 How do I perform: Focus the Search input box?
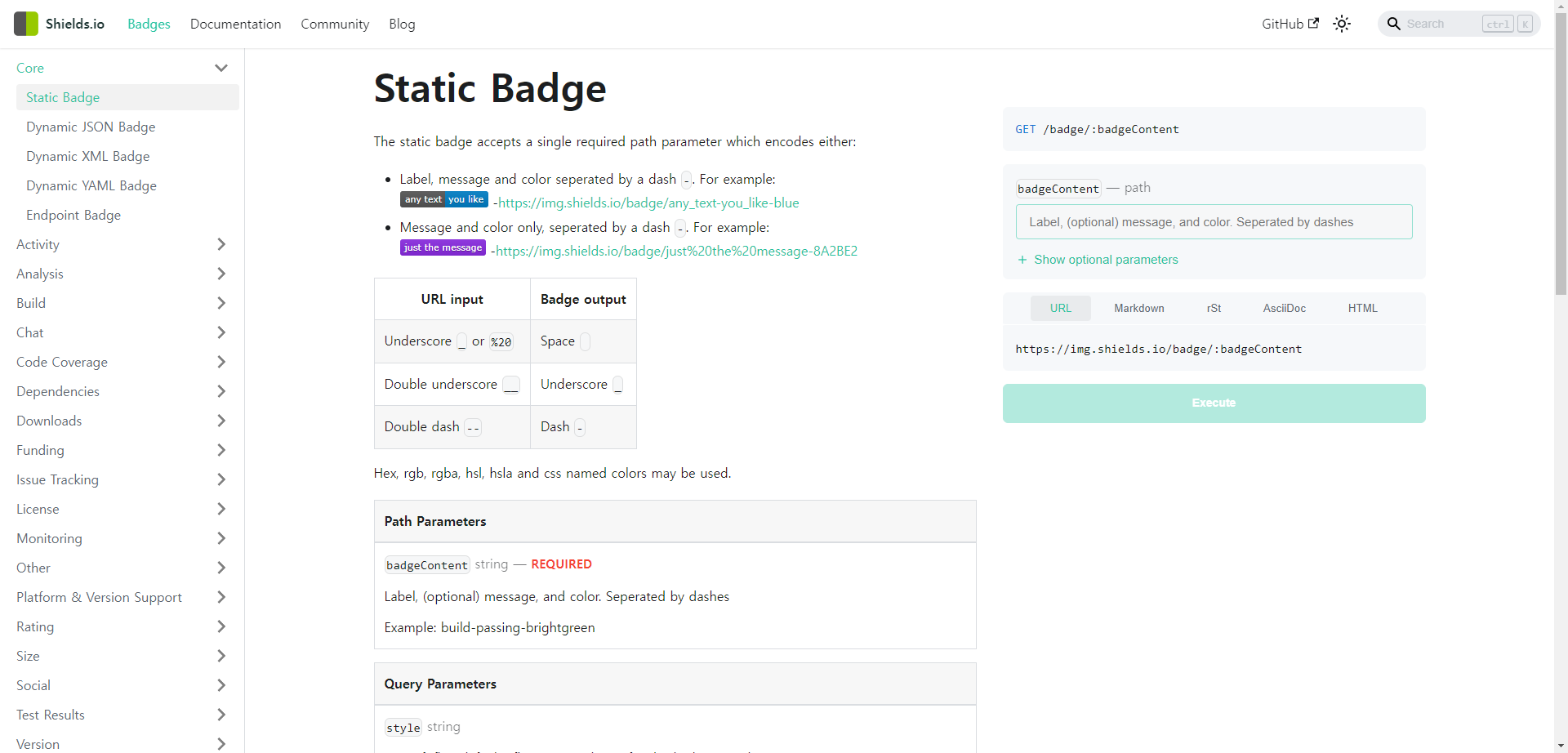click(1459, 24)
